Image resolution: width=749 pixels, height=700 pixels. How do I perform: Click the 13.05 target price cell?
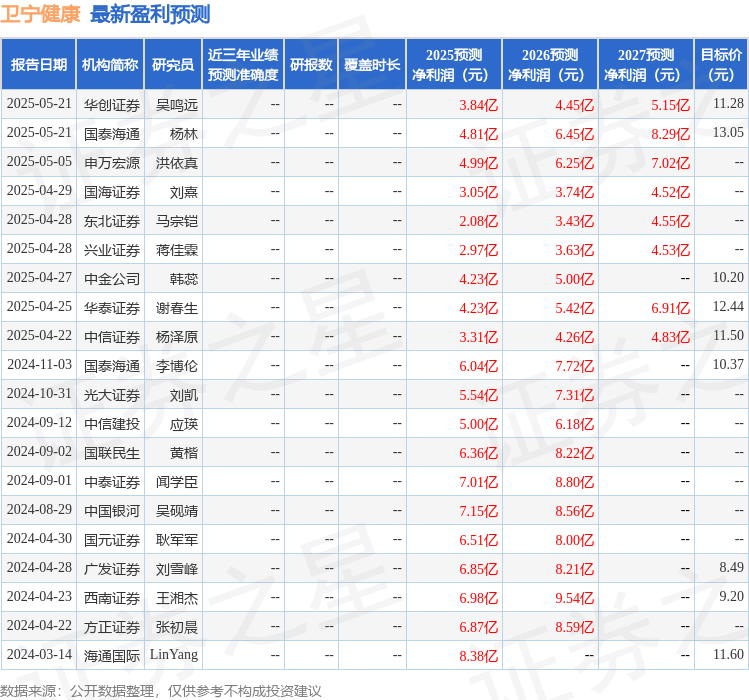pyautogui.click(x=727, y=133)
